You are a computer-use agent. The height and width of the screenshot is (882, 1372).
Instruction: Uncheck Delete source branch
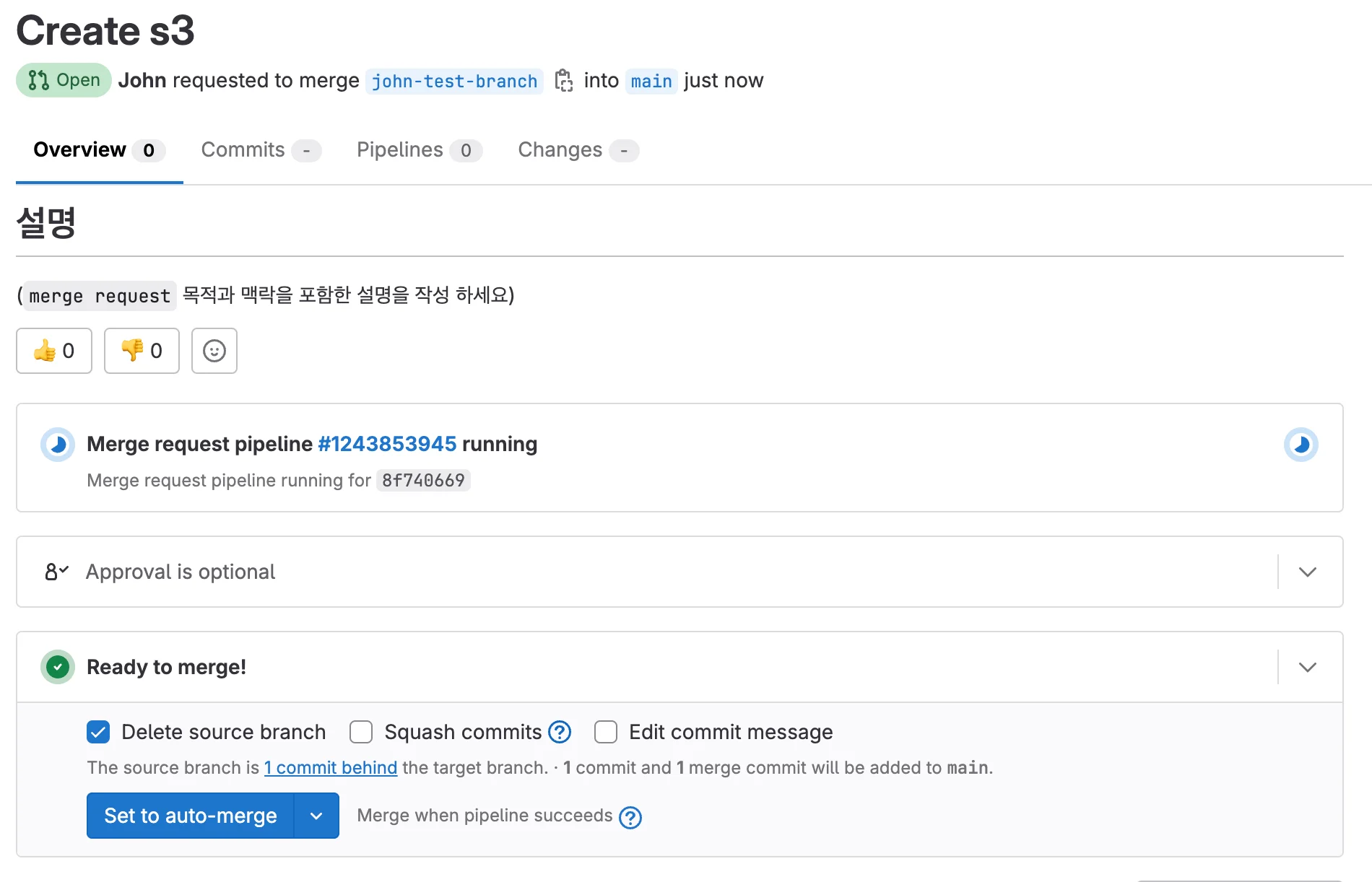[x=98, y=732]
